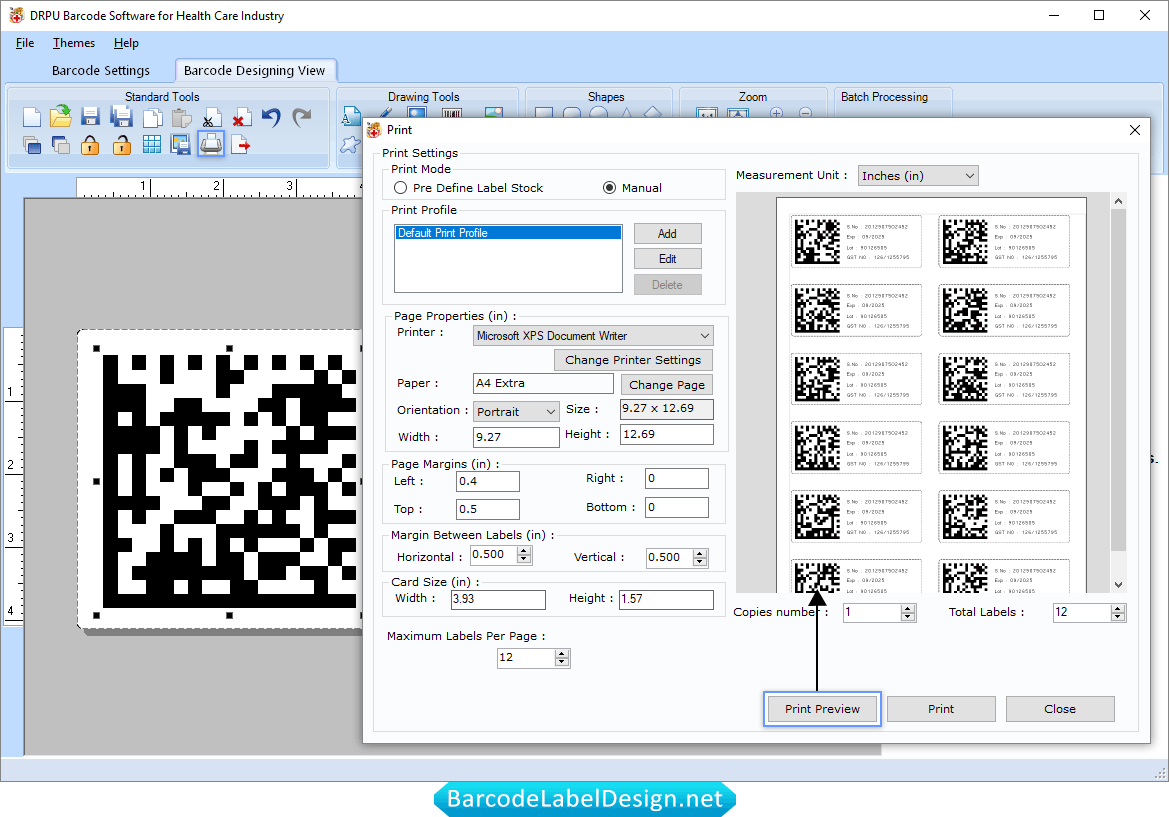
Task: Decrease Maximum Labels Per Page value
Action: pos(562,662)
